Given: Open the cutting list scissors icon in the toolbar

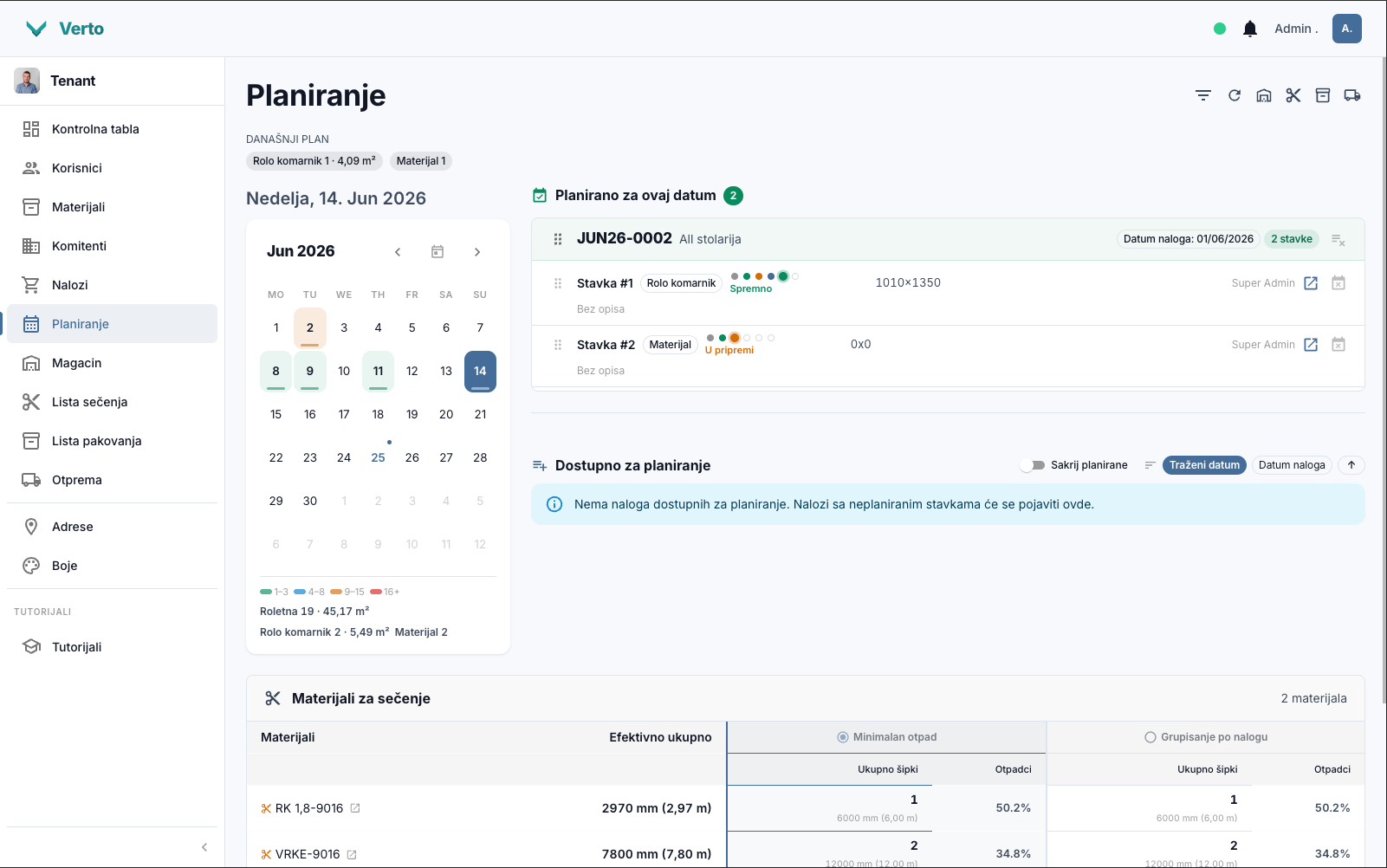Looking at the screenshot, I should 1293,95.
